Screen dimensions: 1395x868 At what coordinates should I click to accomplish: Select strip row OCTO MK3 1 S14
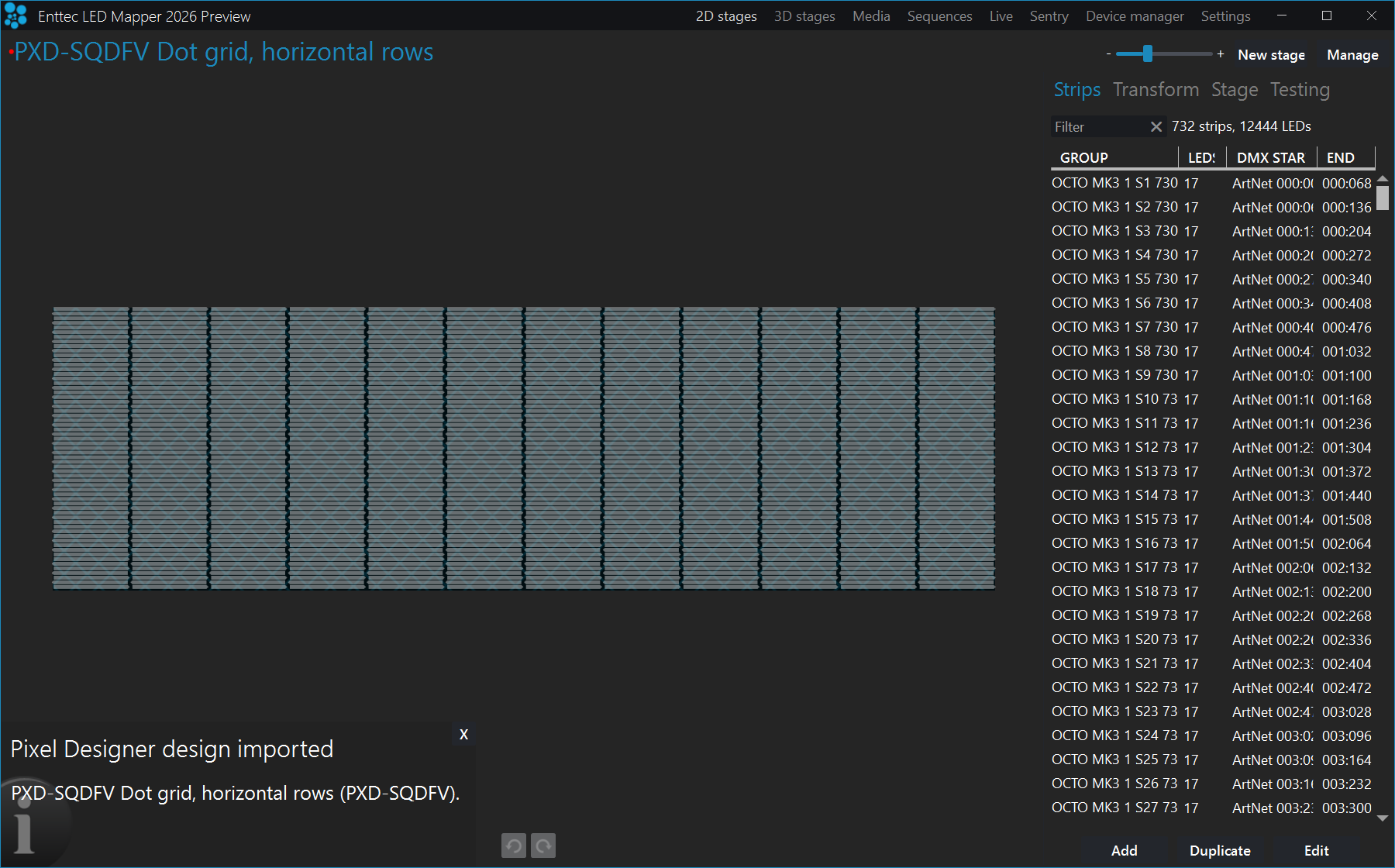(1212, 495)
